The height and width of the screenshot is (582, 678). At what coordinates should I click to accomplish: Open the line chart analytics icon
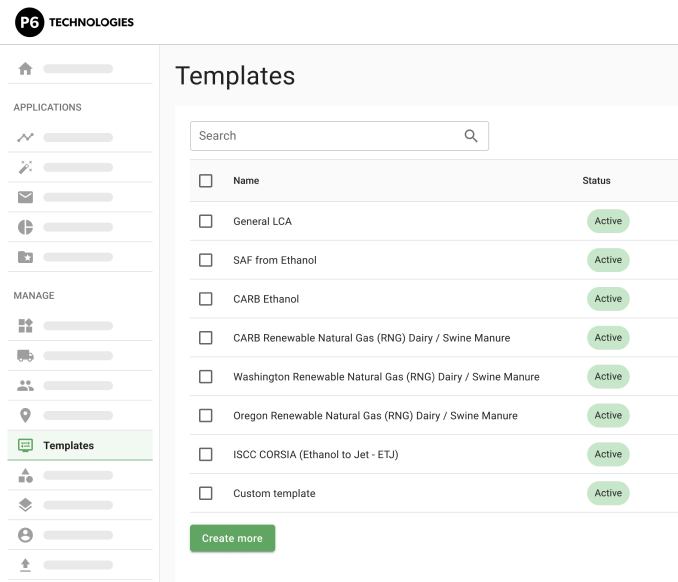pos(25,137)
